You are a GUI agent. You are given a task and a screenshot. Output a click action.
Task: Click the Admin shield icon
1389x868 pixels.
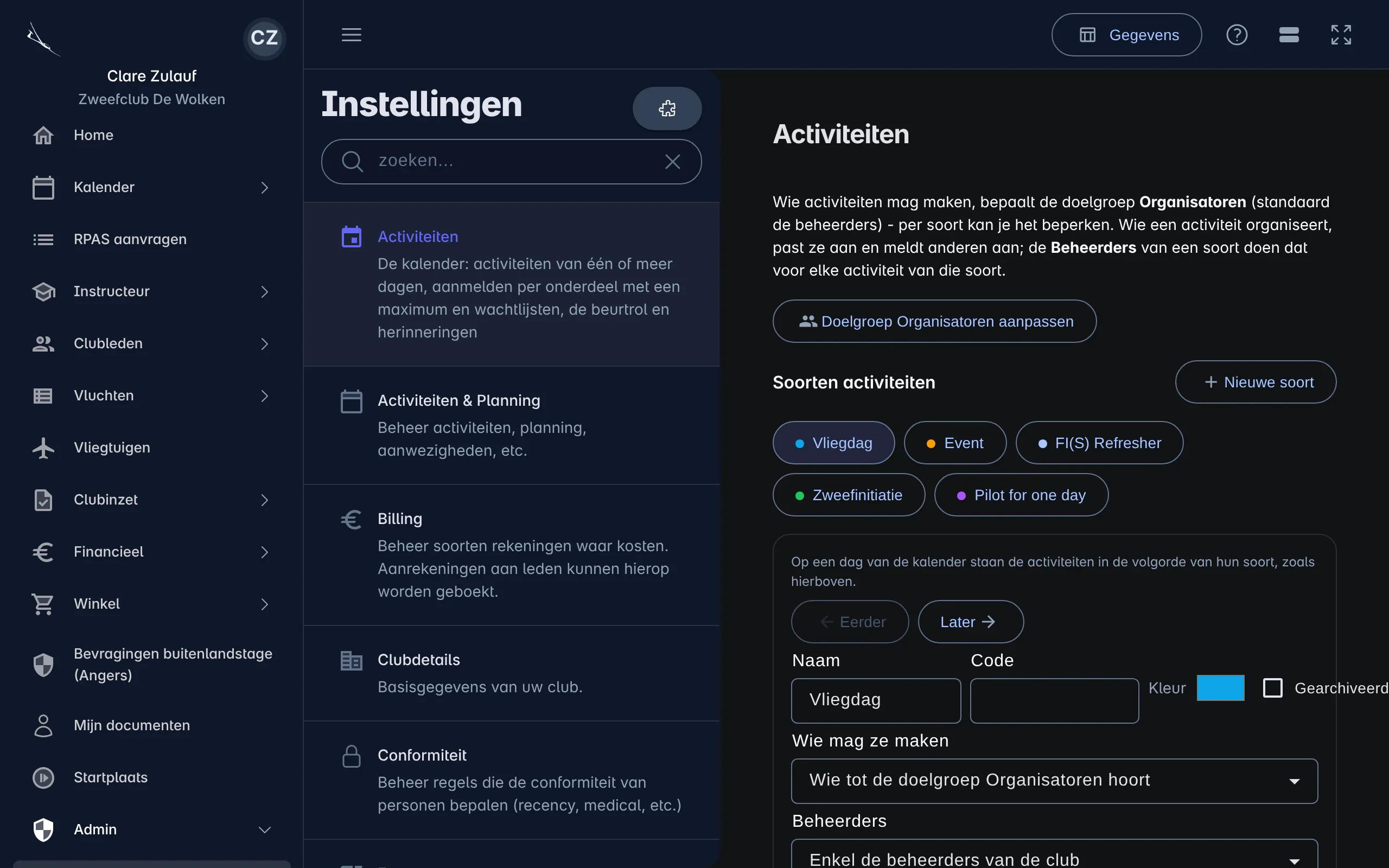(43, 830)
